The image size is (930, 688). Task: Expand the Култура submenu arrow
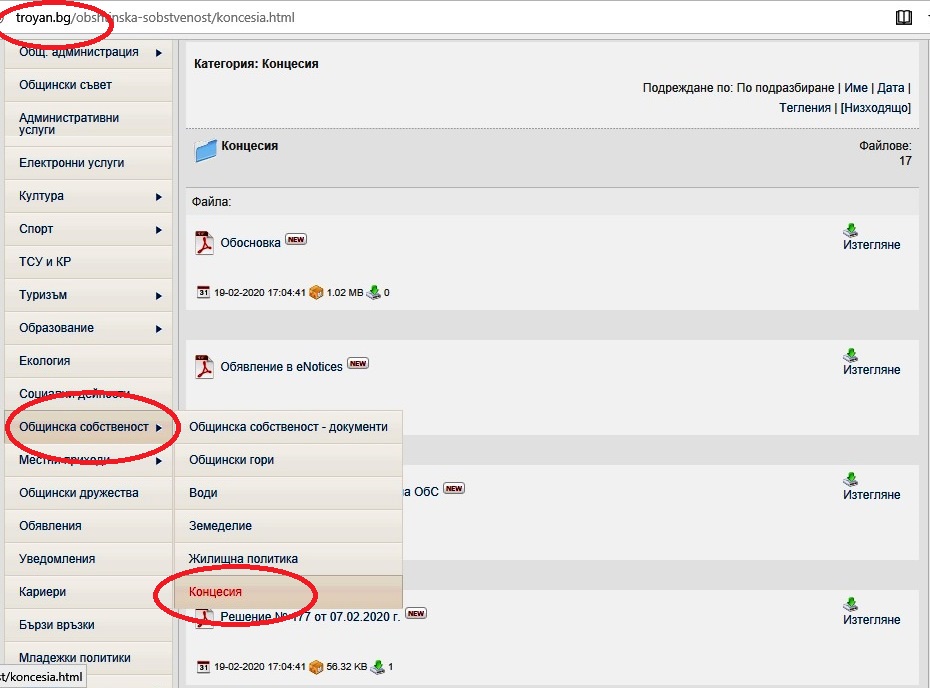158,196
